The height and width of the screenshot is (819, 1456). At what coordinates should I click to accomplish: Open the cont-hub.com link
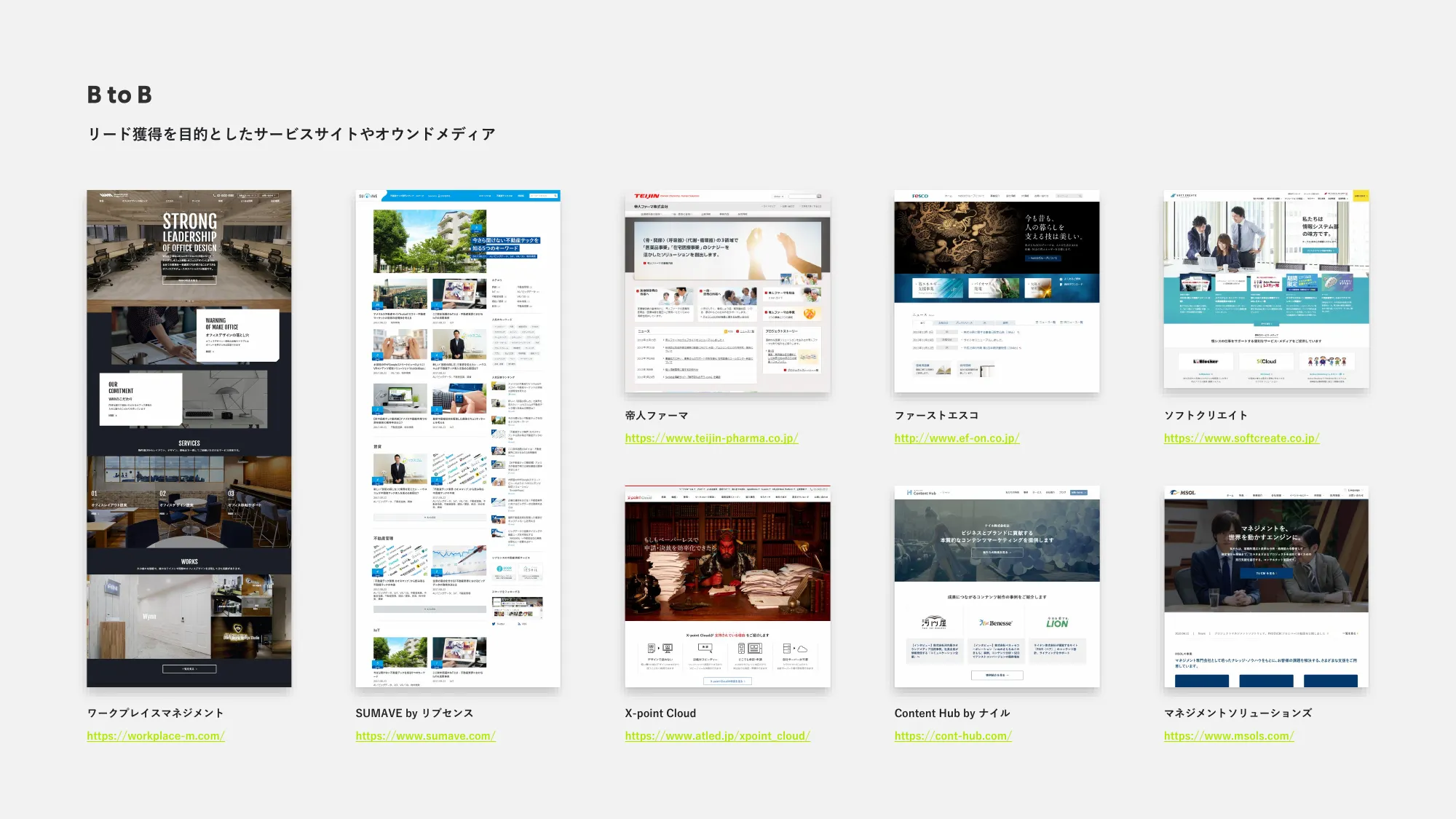[x=953, y=736]
